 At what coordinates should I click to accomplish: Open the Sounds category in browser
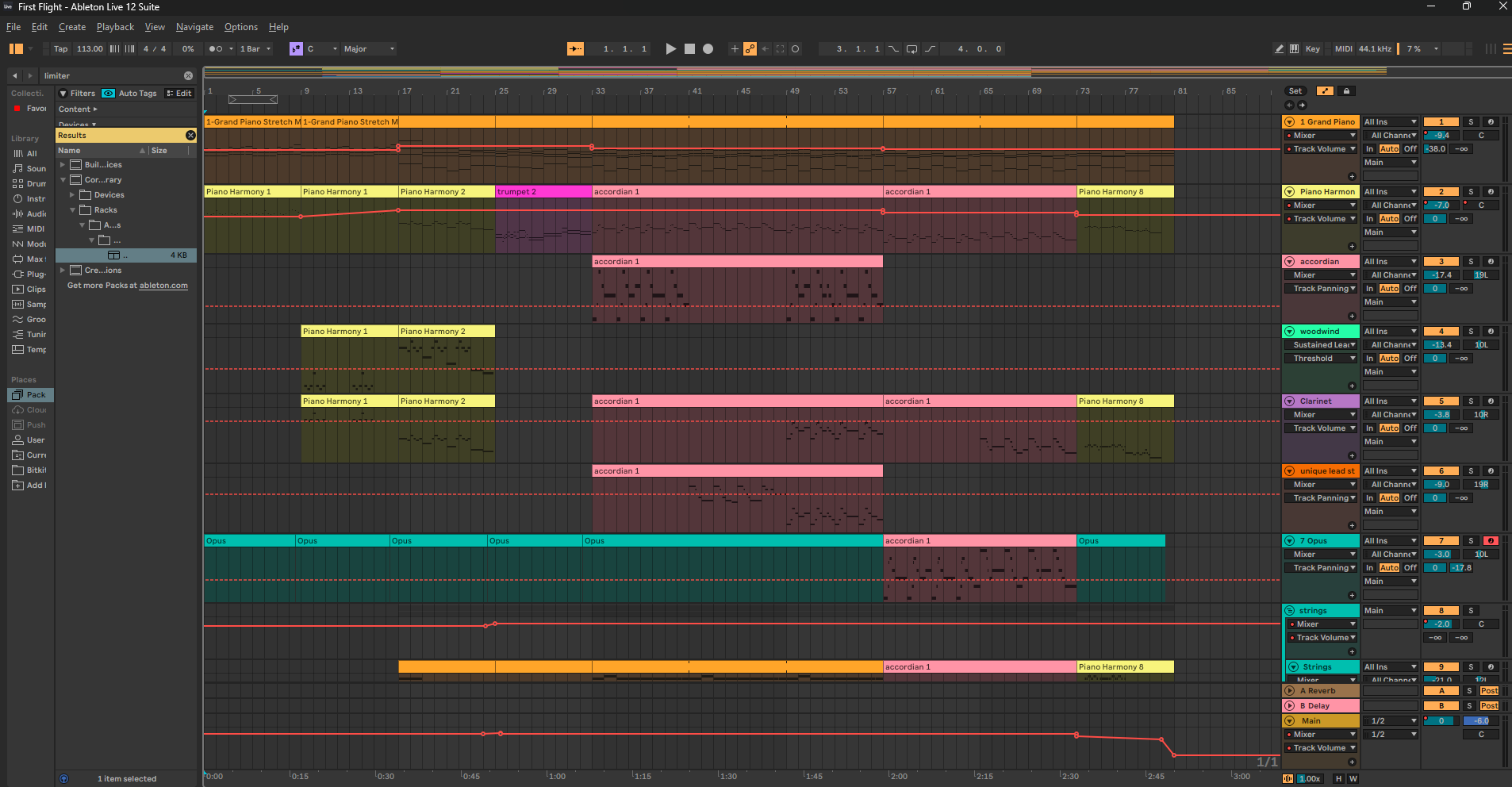pos(29,169)
